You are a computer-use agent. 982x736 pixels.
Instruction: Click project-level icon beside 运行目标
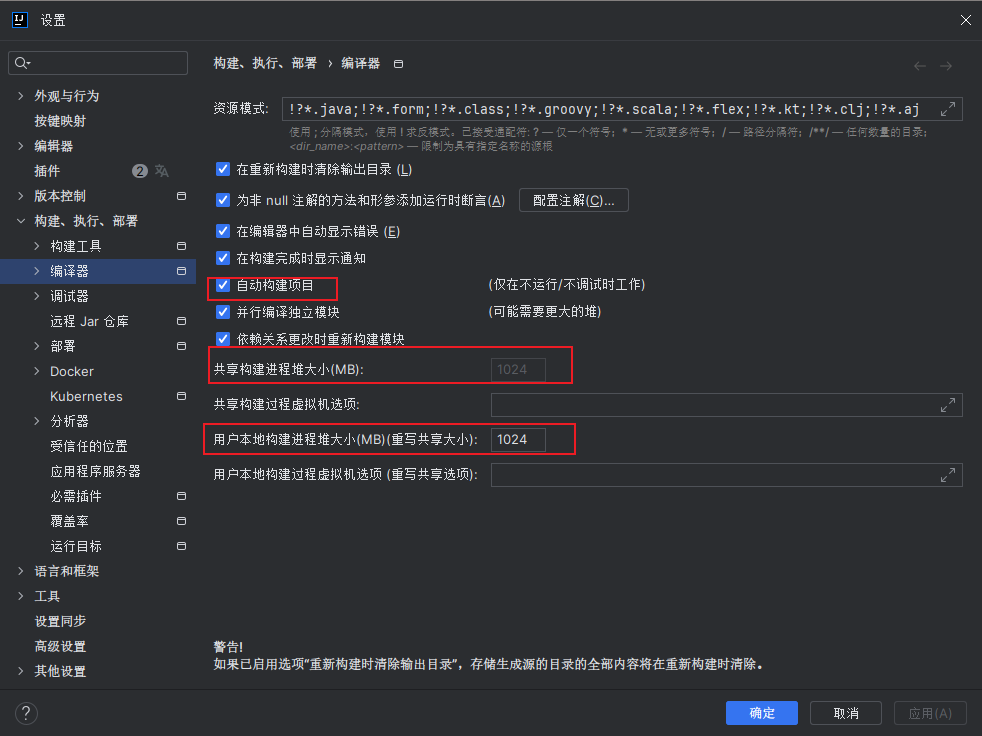click(182, 546)
